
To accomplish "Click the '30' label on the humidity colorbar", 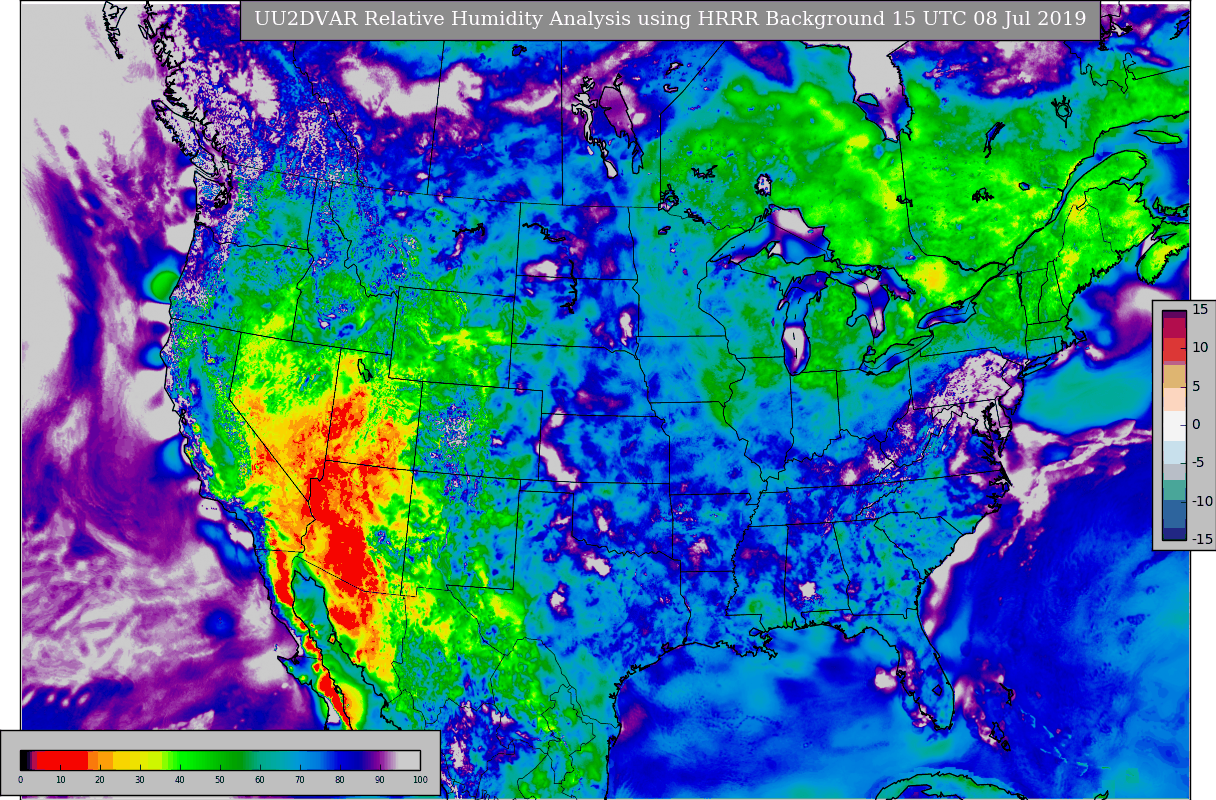I will pos(140,780).
